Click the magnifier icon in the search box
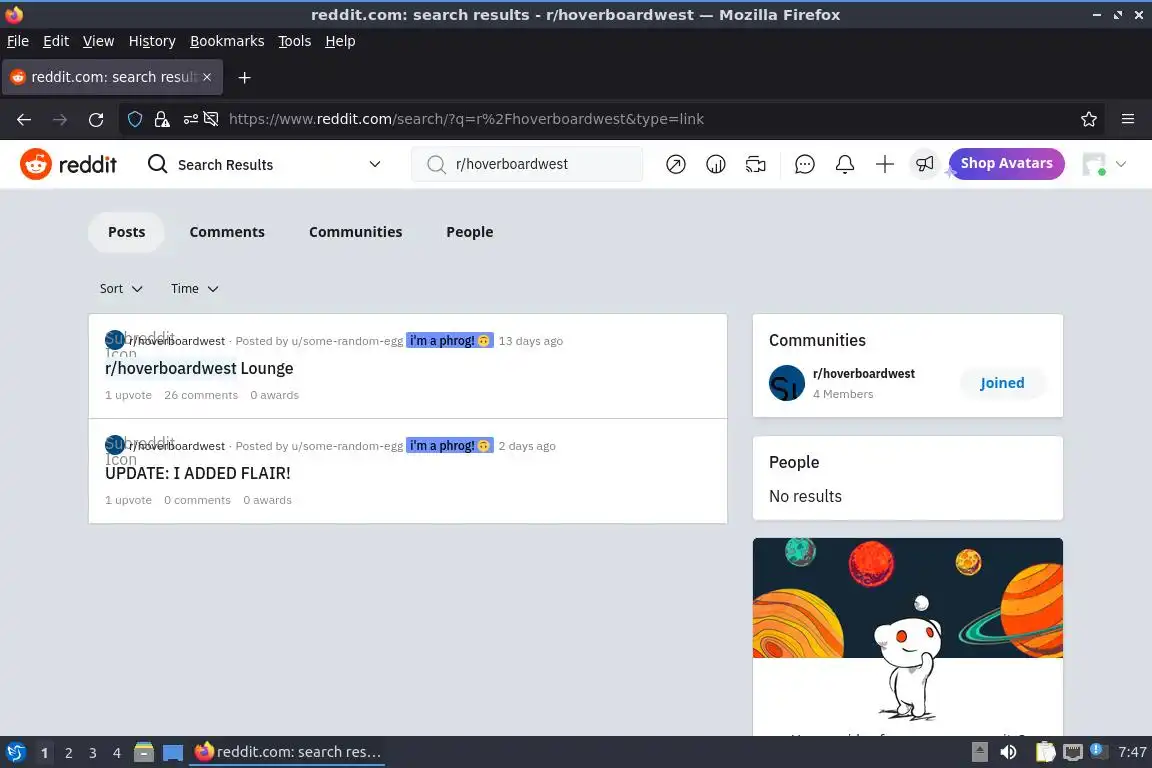Image resolution: width=1152 pixels, height=768 pixels. pos(436,165)
